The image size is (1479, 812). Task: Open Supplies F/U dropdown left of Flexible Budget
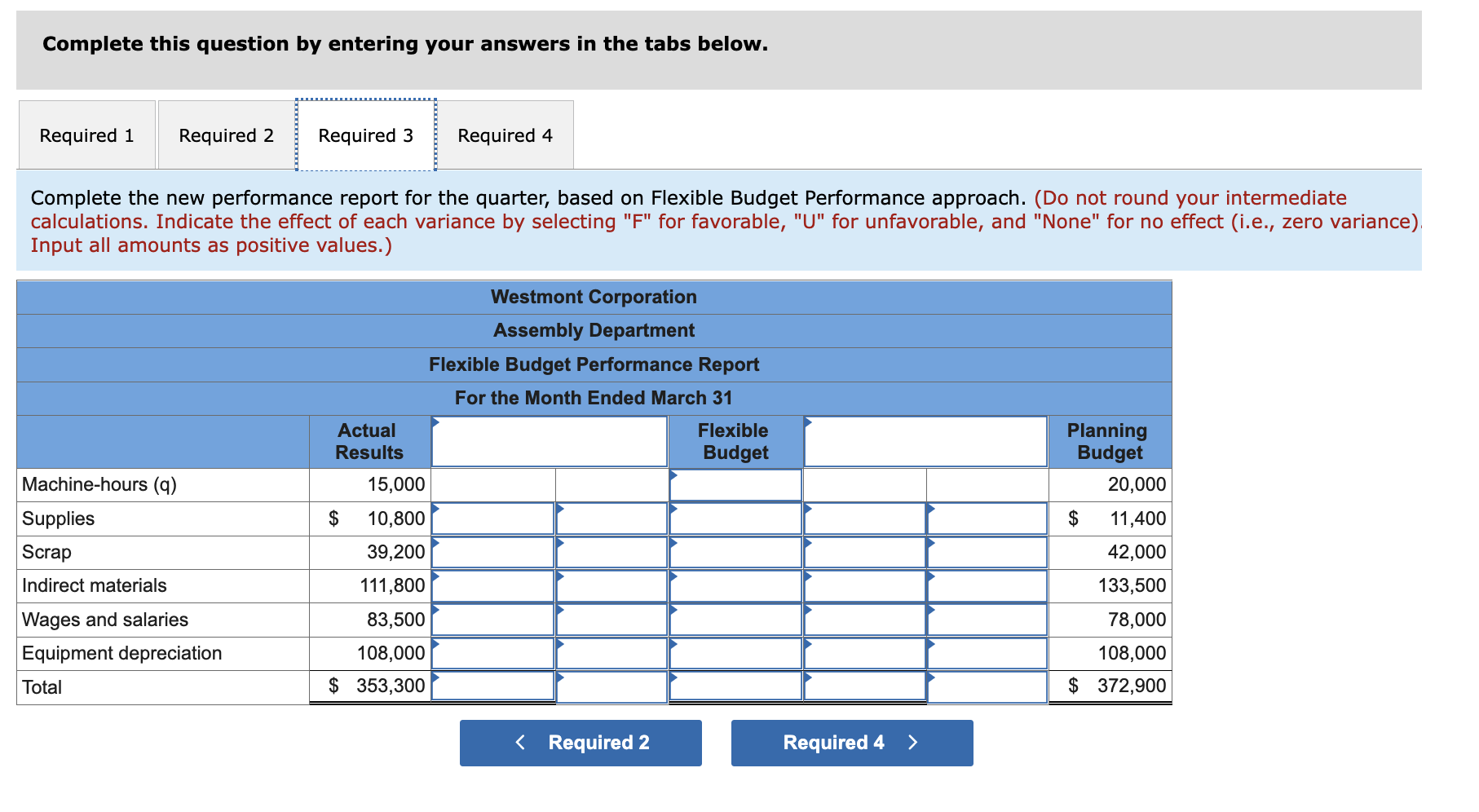coord(611,519)
